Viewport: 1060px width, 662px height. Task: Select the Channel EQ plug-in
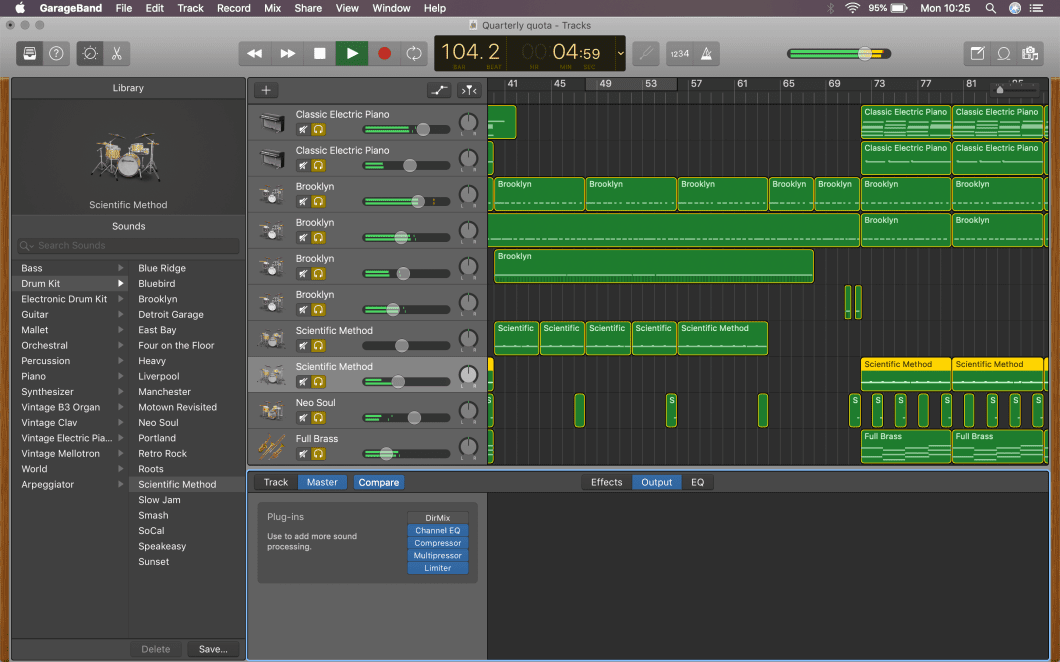click(437, 530)
